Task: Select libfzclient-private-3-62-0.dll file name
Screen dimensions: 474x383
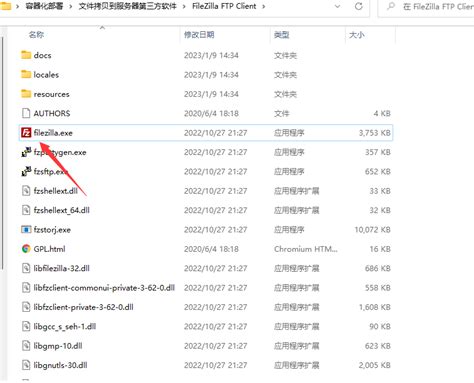Action: click(83, 307)
